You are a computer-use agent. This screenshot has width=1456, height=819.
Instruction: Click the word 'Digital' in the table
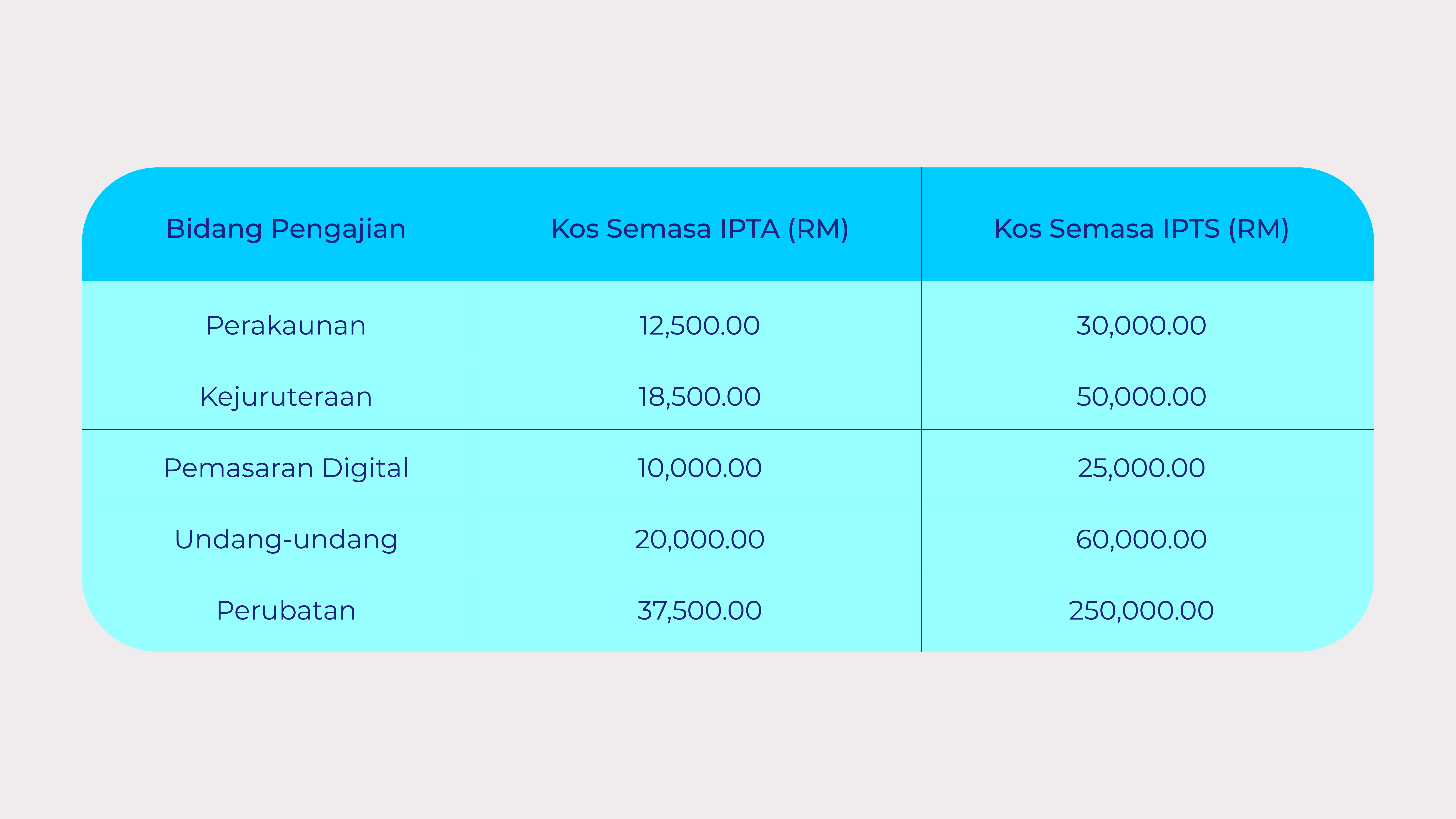click(365, 468)
